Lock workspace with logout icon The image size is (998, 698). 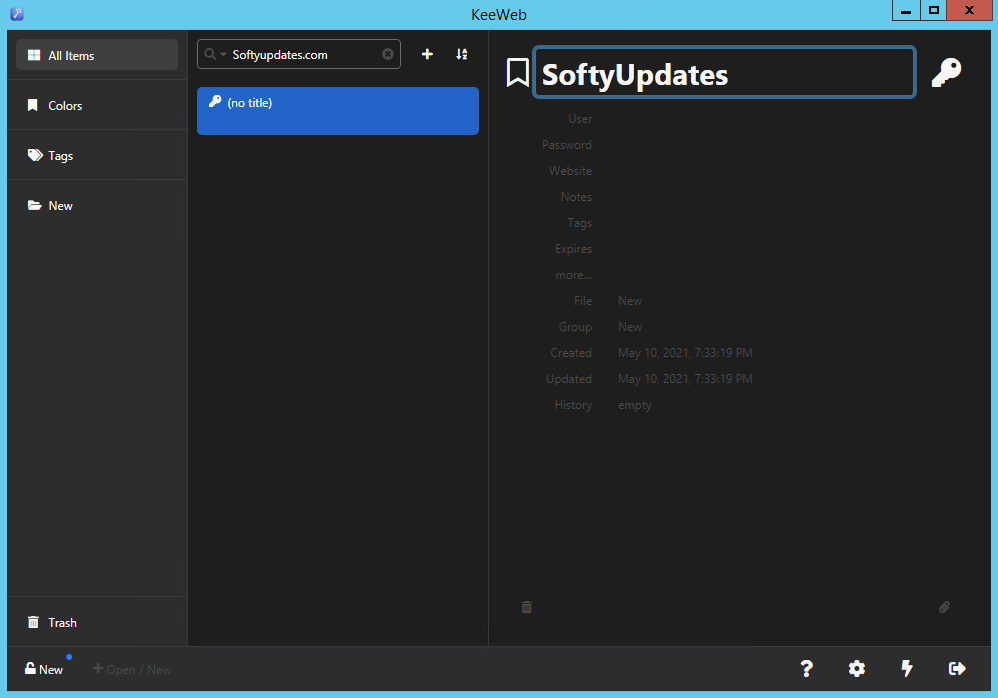tap(957, 669)
